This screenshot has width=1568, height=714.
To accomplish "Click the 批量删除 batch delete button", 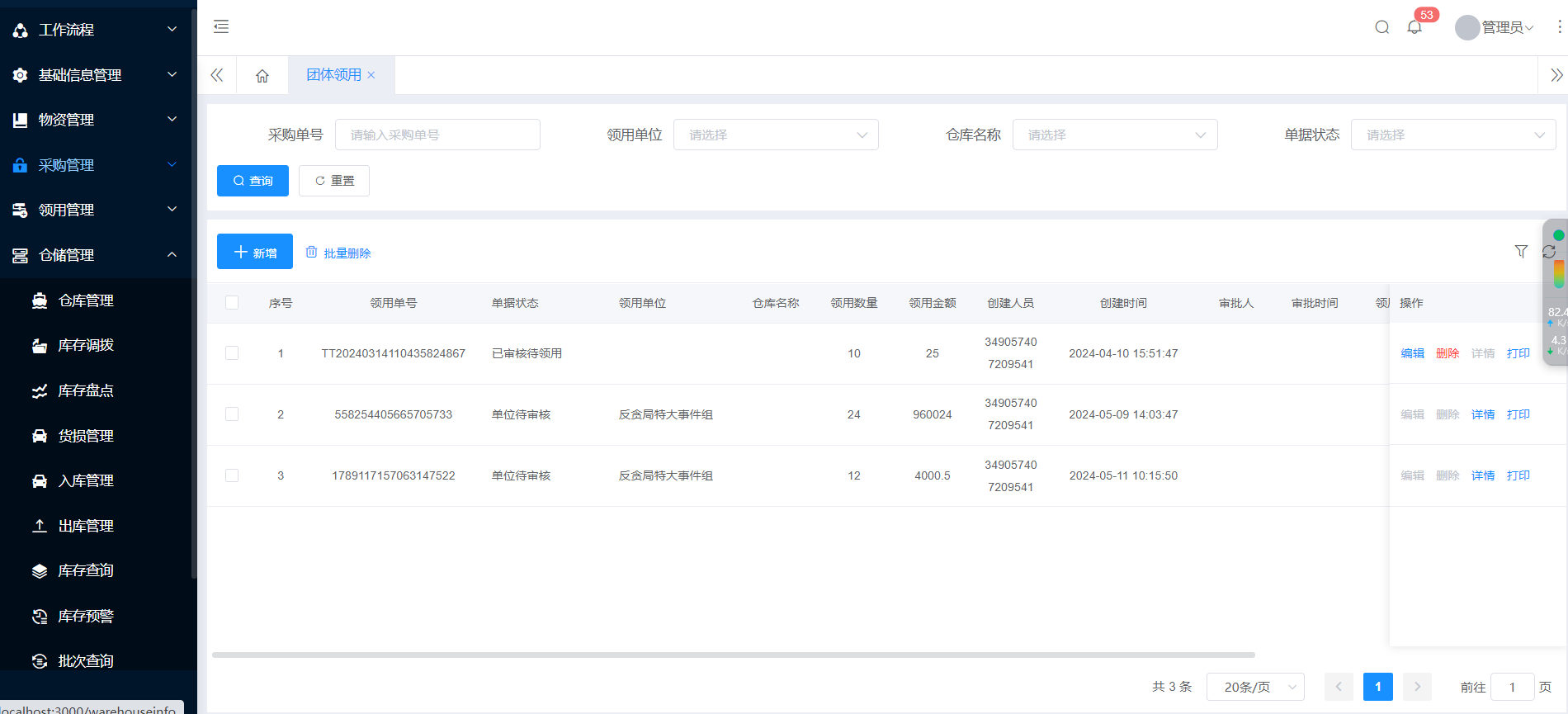I will click(338, 253).
